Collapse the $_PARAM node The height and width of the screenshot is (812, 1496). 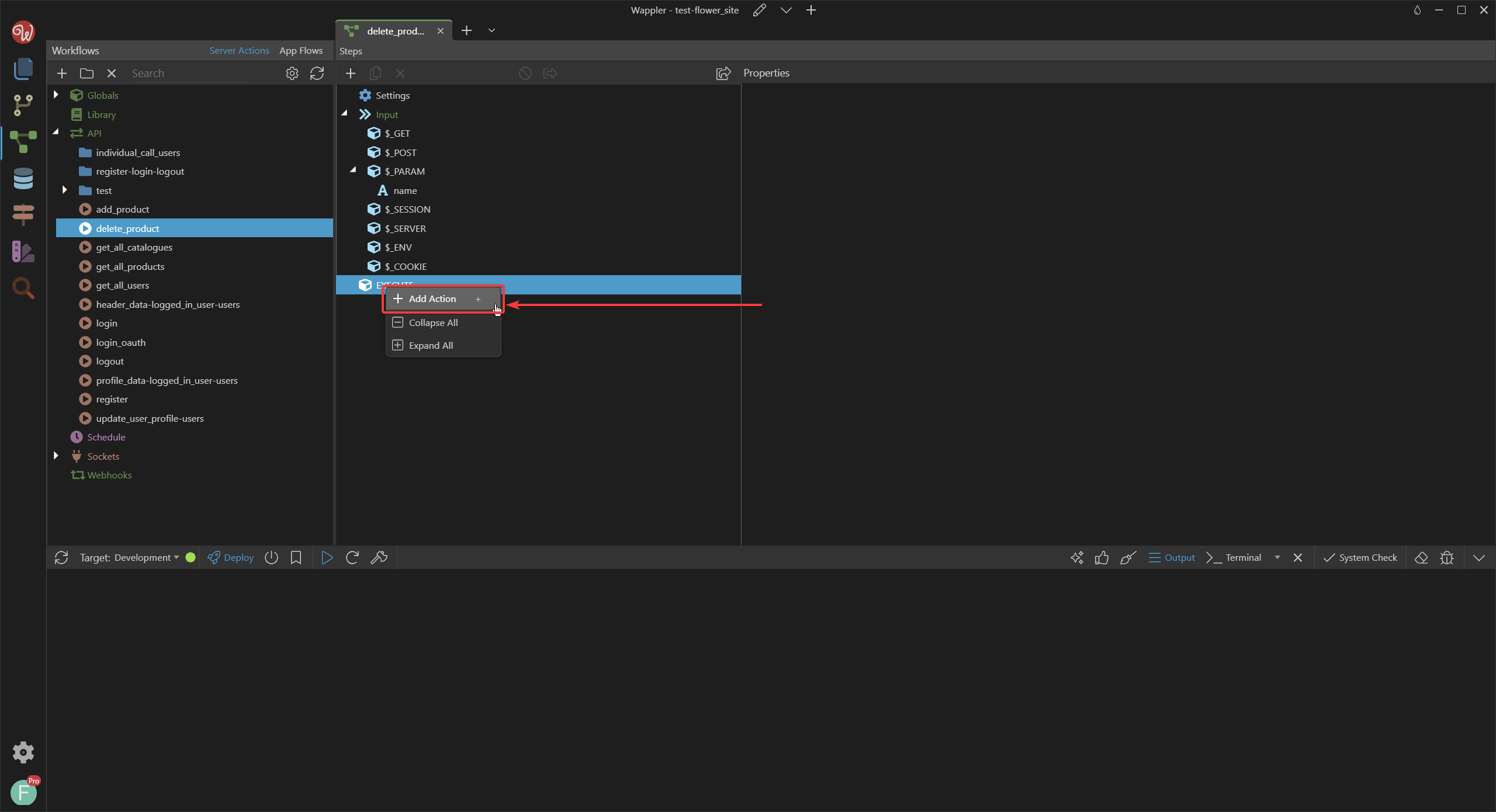point(353,170)
